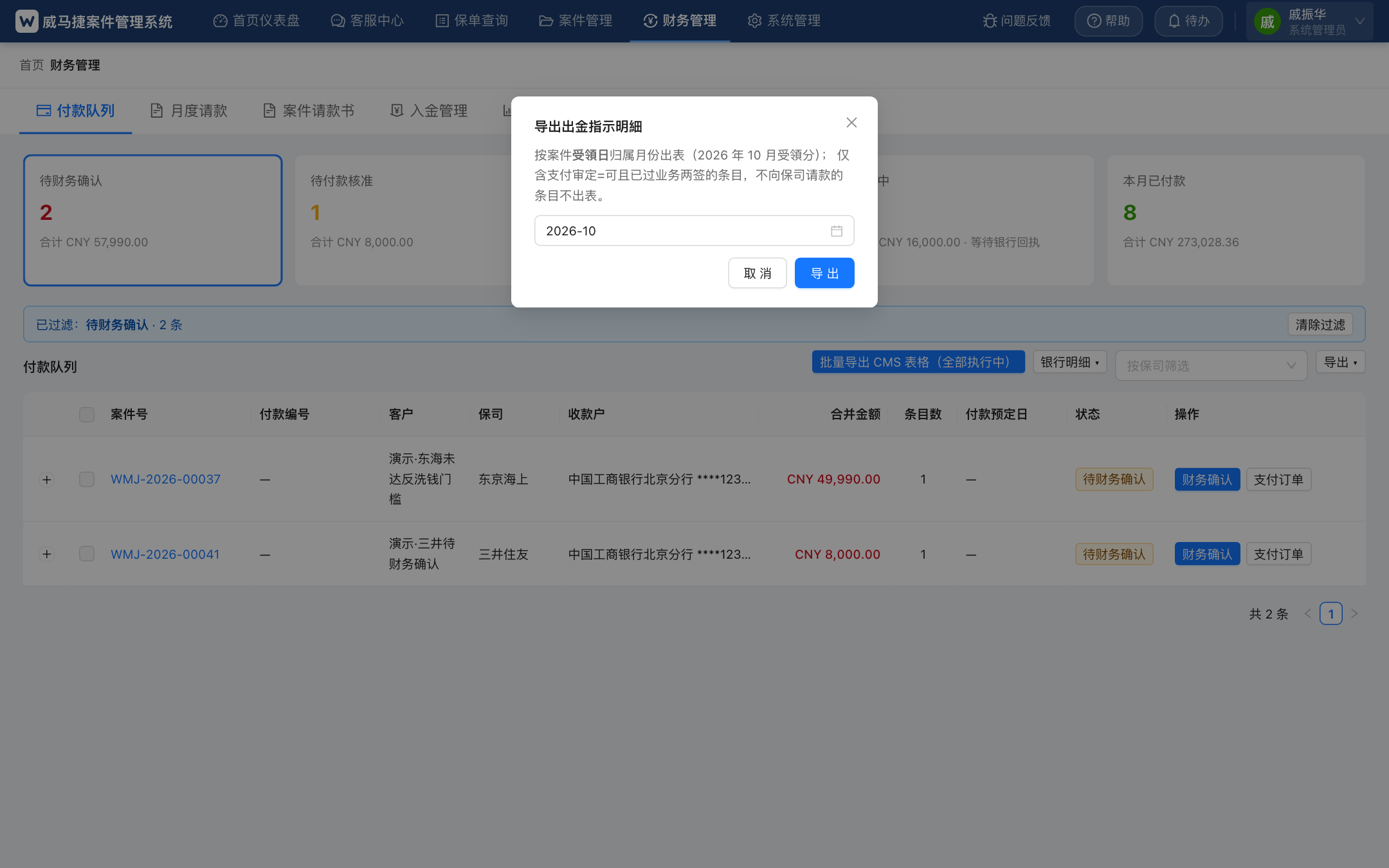Expand the user account dropdown chevron
The image size is (1389, 868).
(1360, 21)
